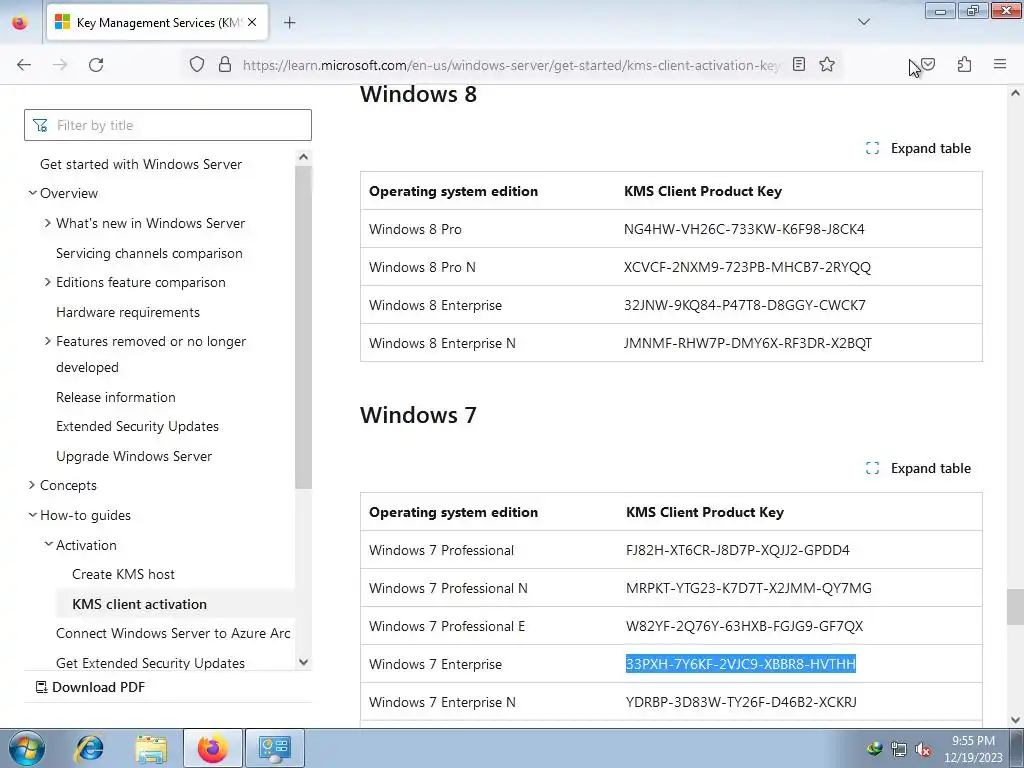Open a new tab with the plus button
This screenshot has height=768, width=1024.
click(289, 23)
